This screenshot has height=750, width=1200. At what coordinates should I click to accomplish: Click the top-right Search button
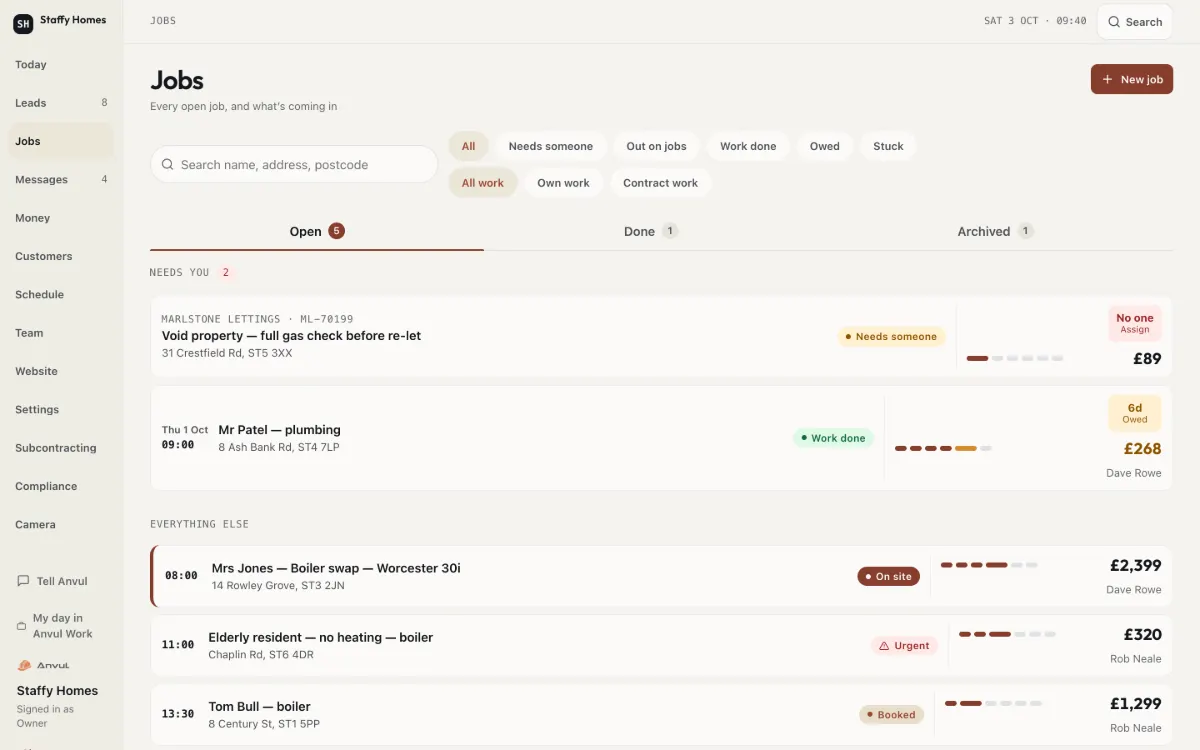click(1134, 22)
